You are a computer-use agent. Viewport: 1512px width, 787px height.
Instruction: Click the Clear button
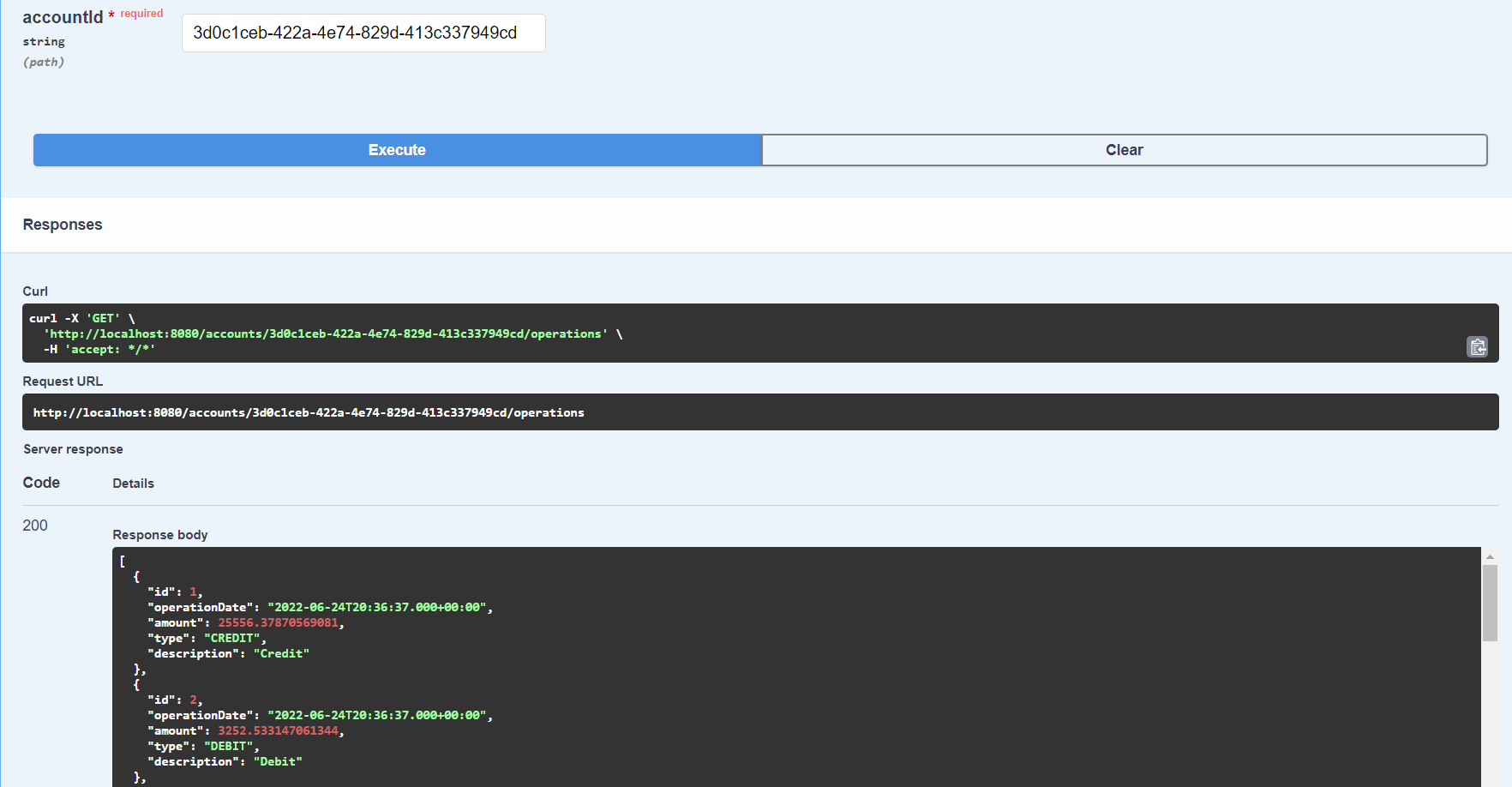click(x=1124, y=149)
